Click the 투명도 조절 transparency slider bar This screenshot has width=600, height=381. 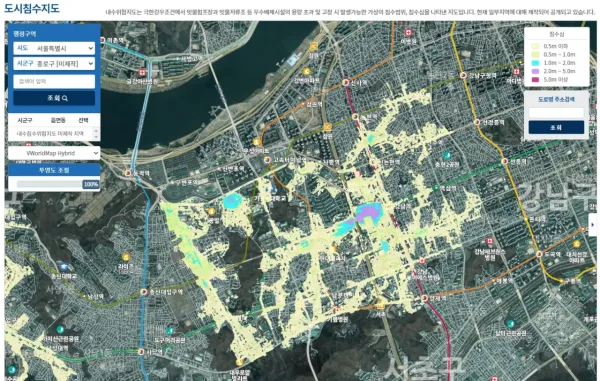pos(50,184)
